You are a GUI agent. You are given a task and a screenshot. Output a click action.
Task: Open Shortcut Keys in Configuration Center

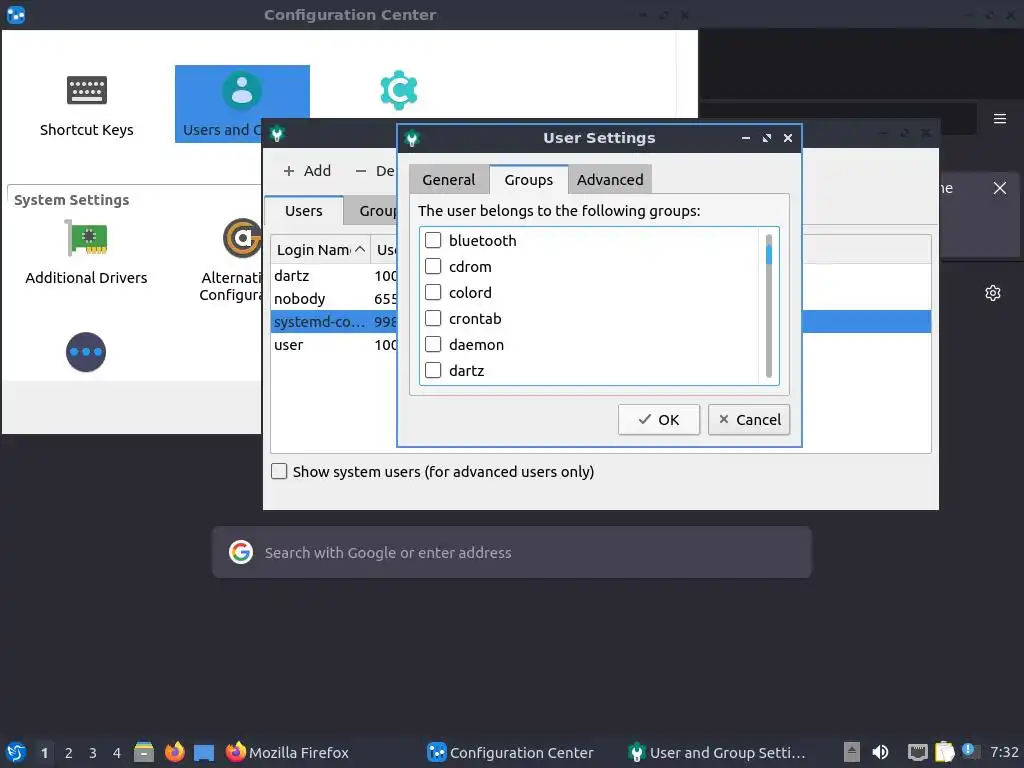(86, 104)
